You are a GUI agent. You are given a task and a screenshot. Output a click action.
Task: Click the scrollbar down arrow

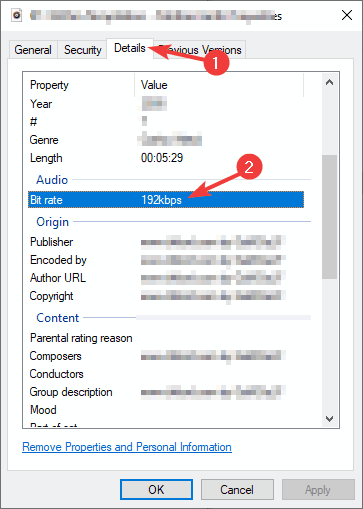(x=329, y=419)
